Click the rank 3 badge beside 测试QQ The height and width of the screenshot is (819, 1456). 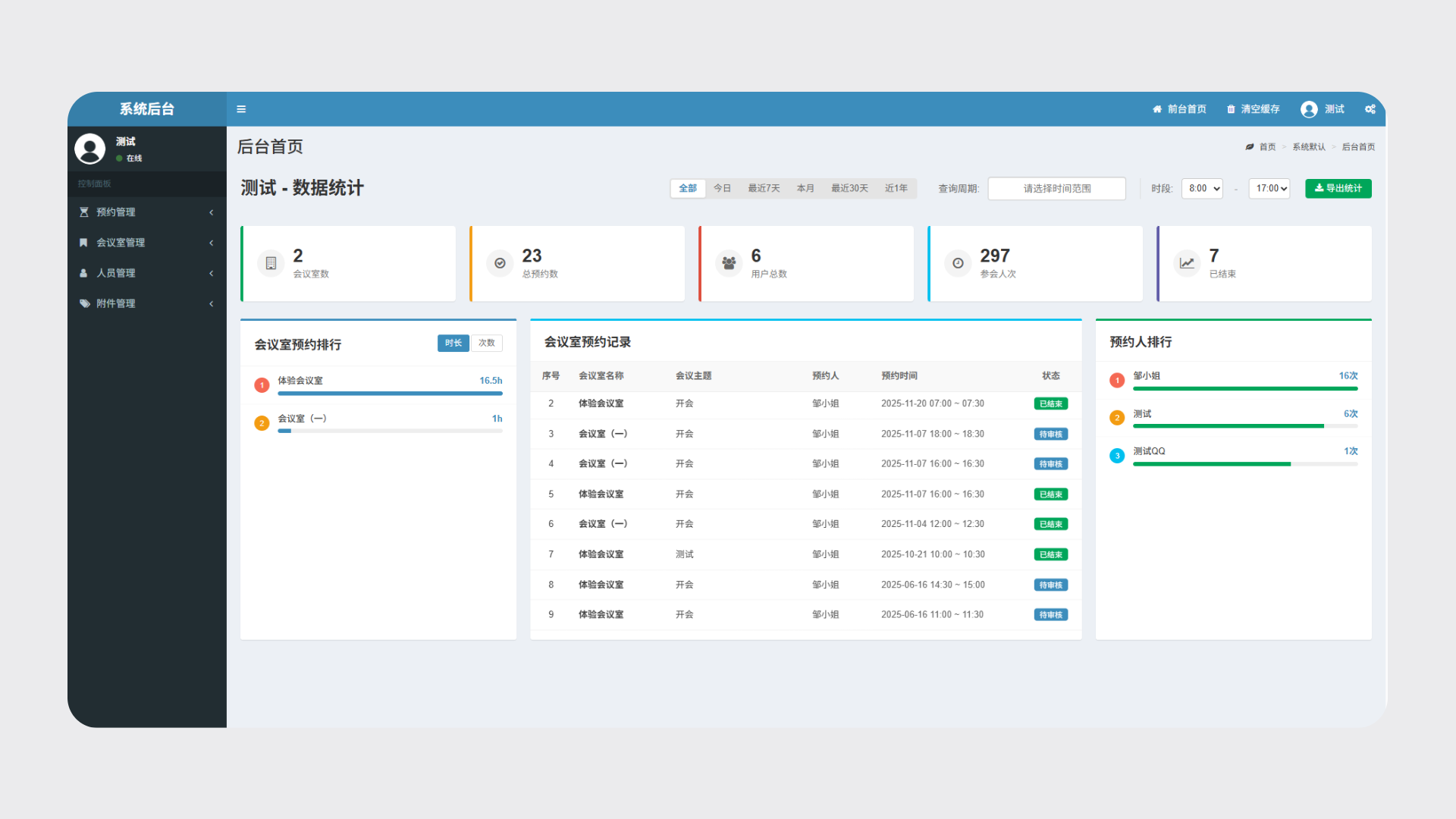coord(1117,456)
